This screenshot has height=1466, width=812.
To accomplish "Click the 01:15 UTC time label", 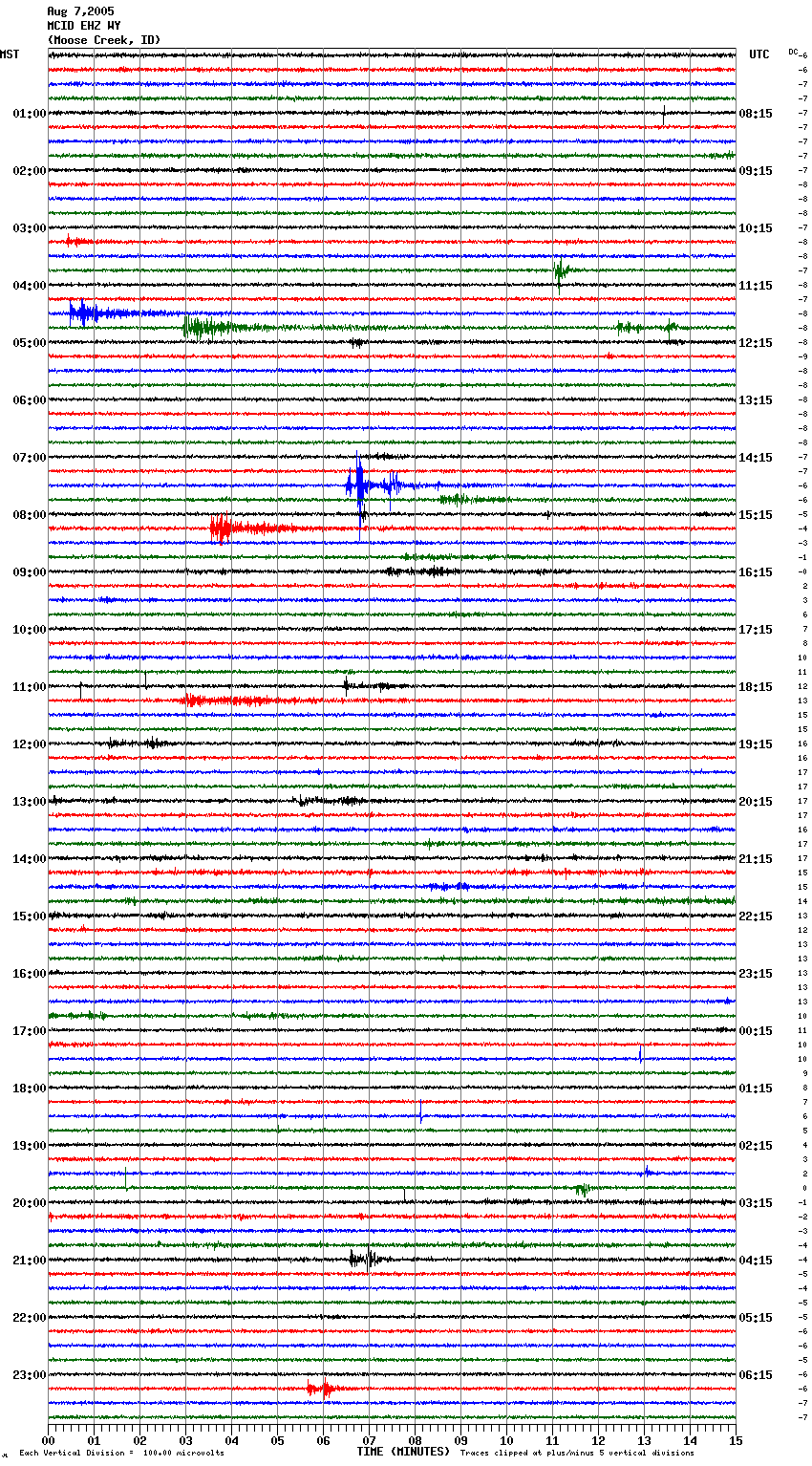I will tap(756, 1089).
